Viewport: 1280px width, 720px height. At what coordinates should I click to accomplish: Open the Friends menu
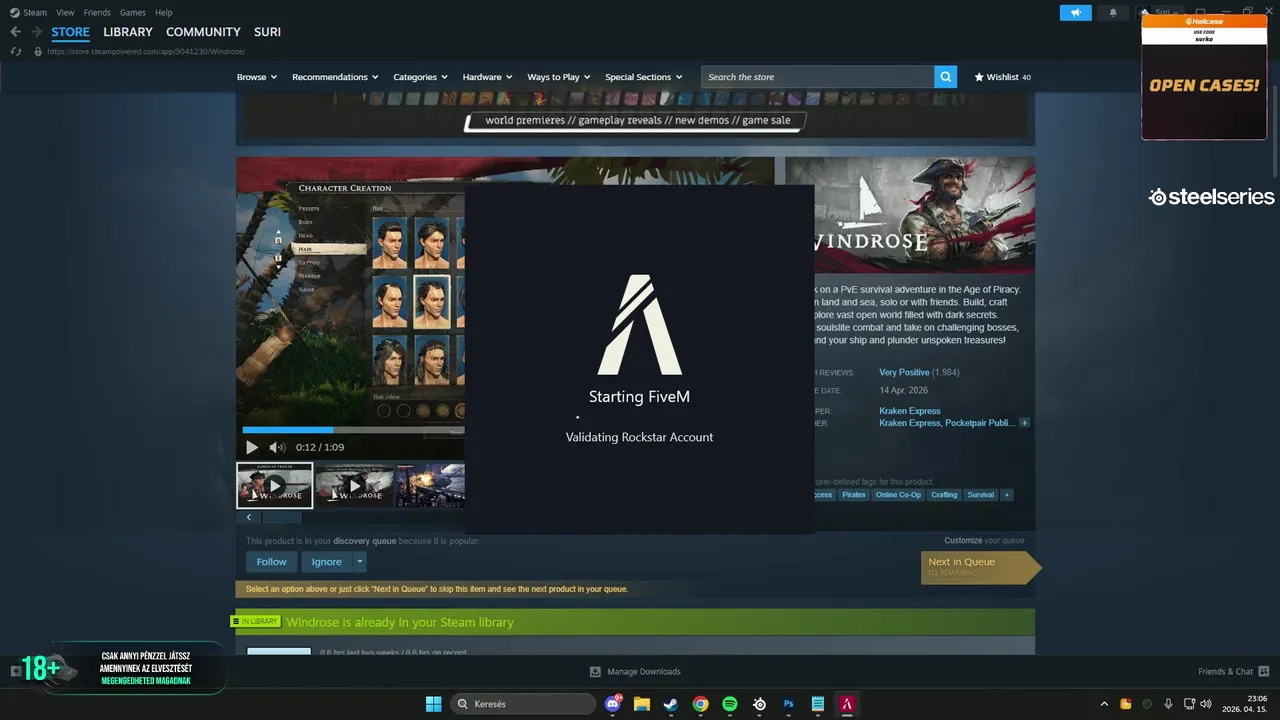97,13
